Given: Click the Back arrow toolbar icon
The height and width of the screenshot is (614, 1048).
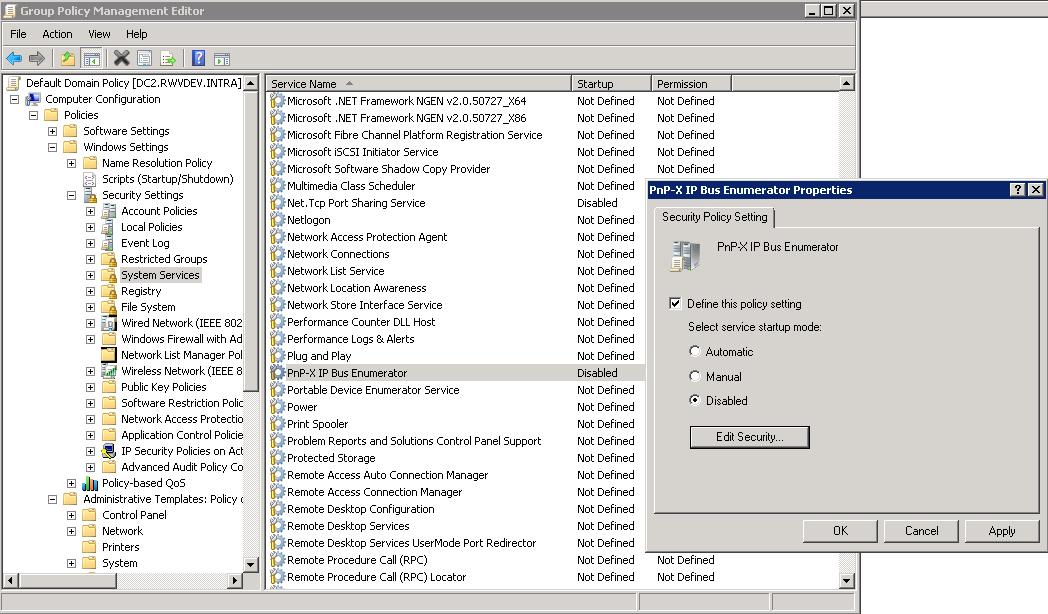Looking at the screenshot, I should [x=14, y=59].
